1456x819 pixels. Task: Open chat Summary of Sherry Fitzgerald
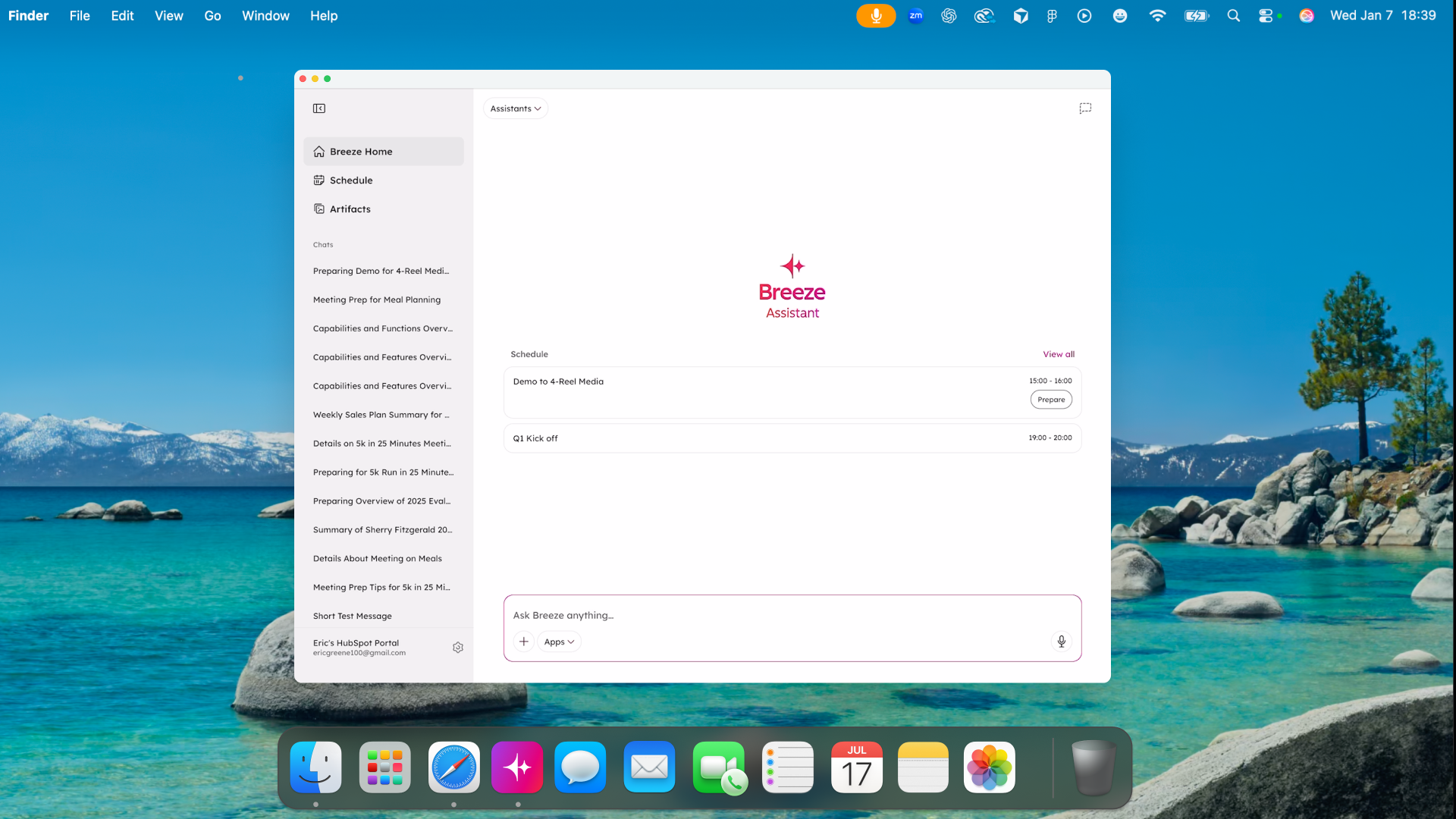click(384, 530)
